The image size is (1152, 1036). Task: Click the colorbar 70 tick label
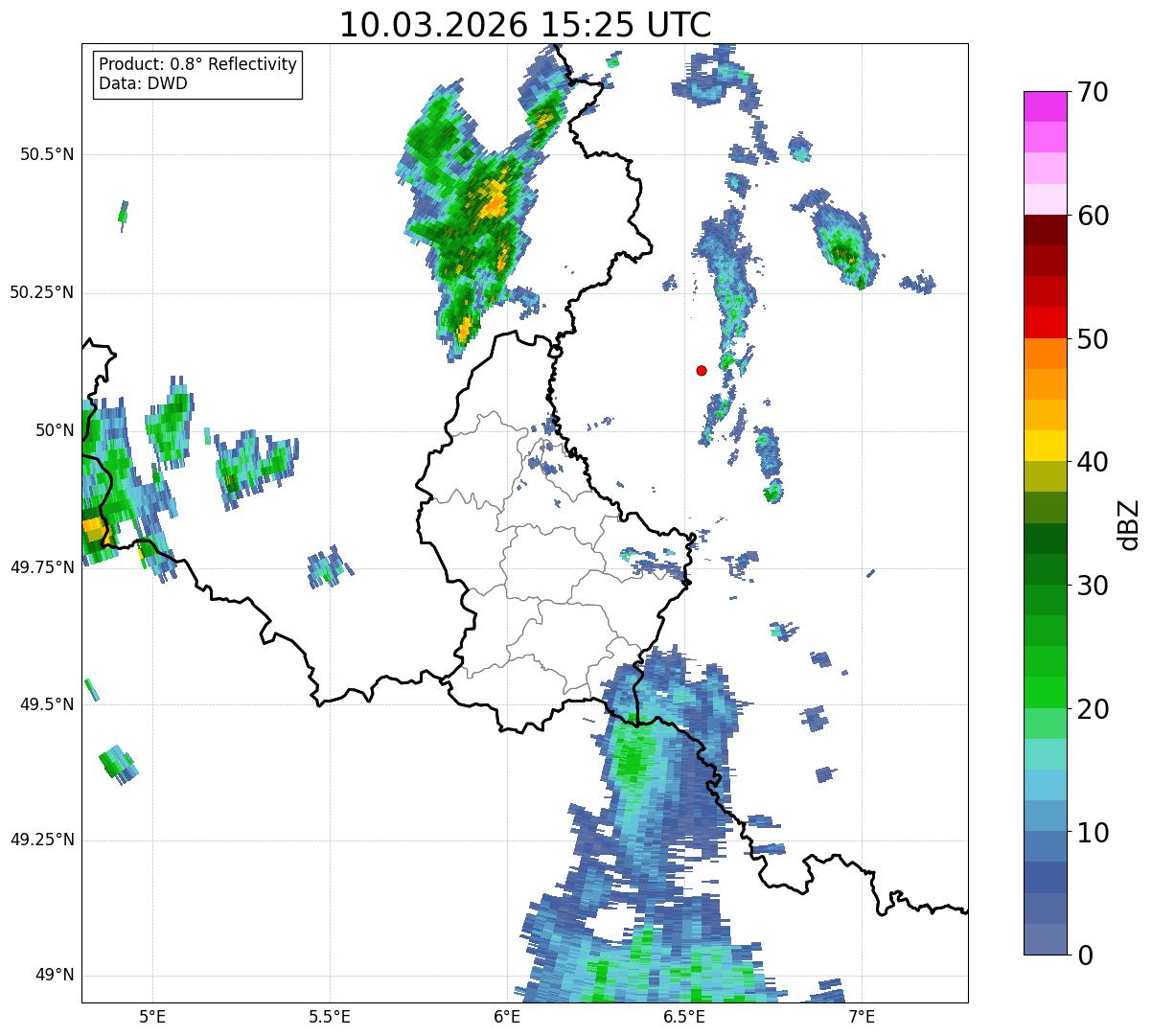(1093, 92)
